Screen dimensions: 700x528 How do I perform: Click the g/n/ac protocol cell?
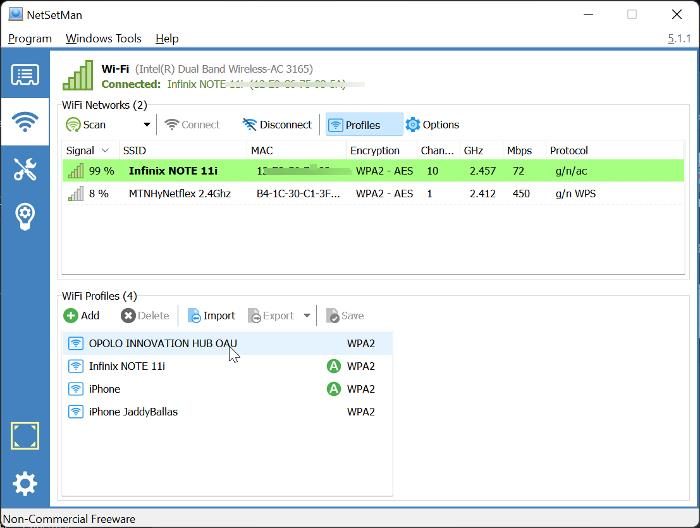tap(571, 170)
